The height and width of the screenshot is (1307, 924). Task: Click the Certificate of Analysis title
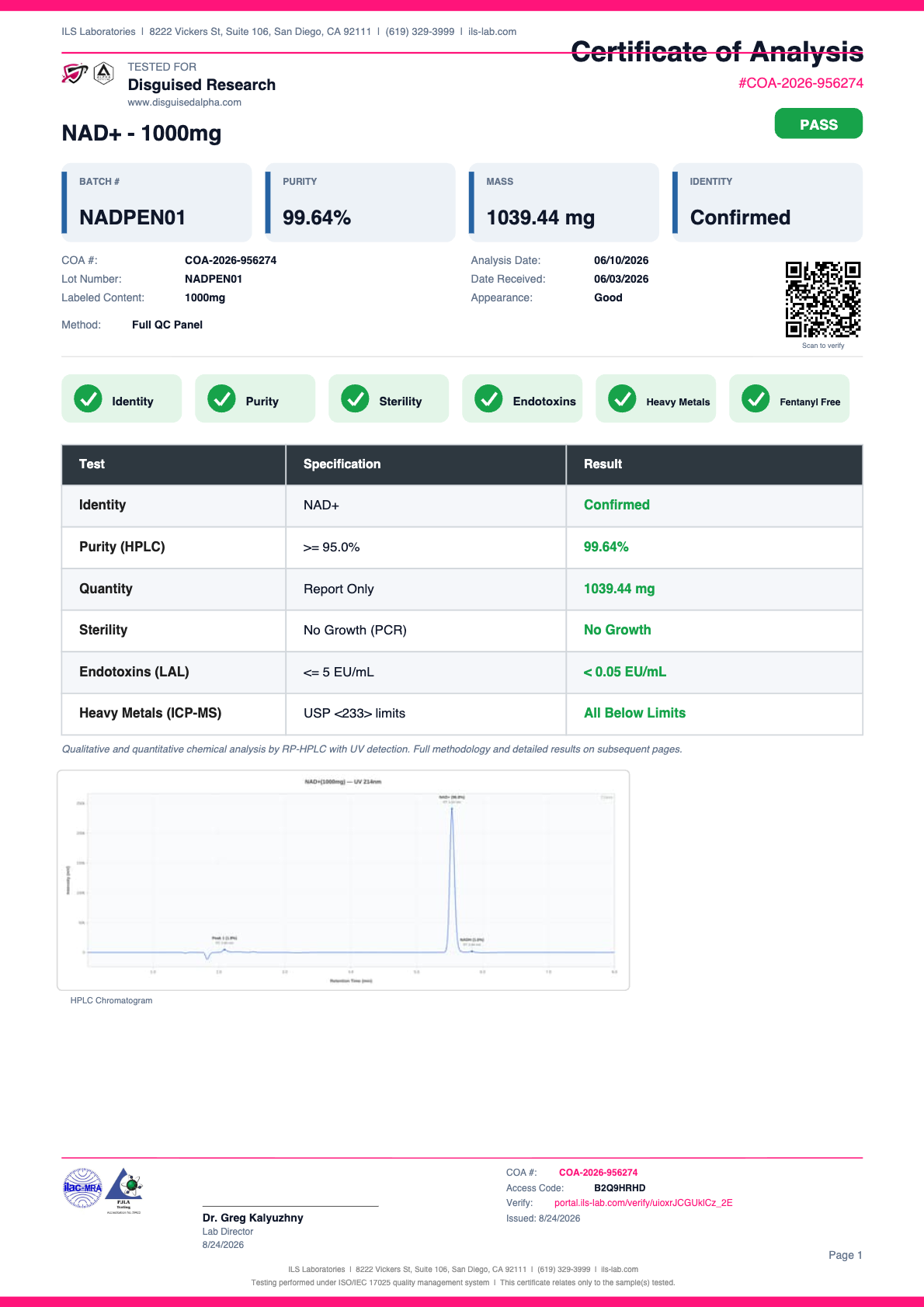point(717,52)
